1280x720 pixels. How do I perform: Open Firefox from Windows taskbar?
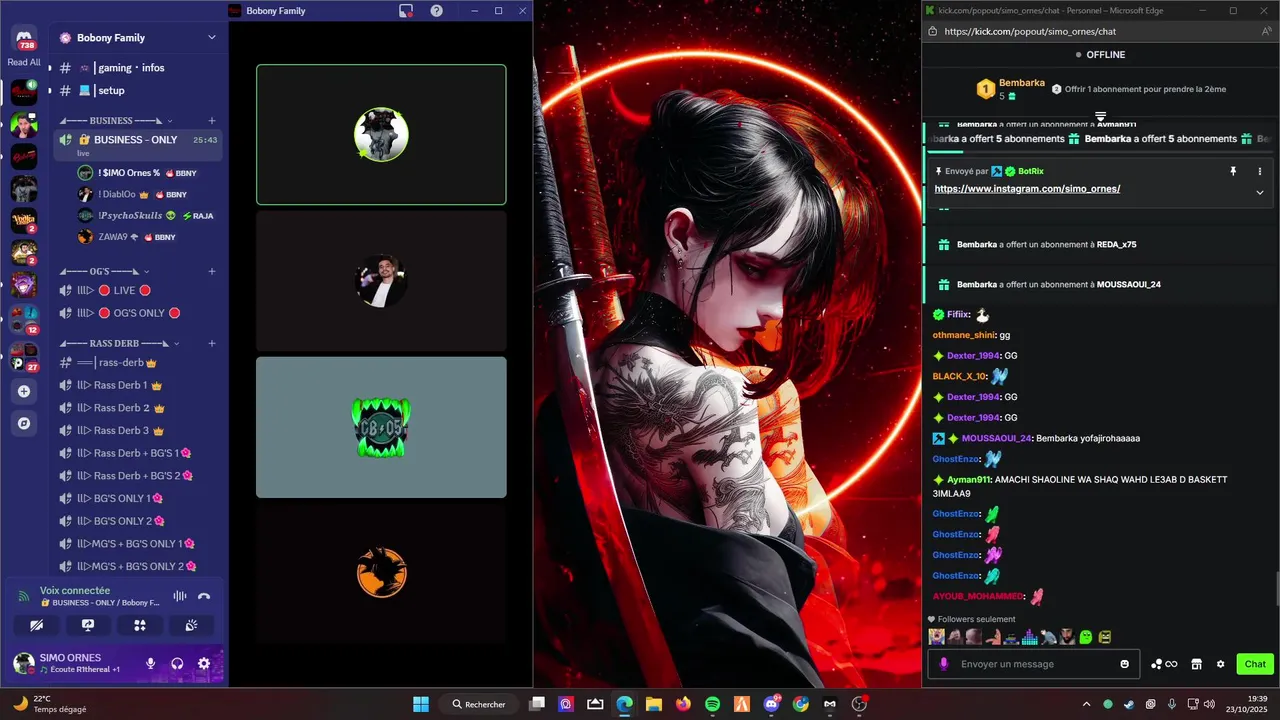[x=683, y=704]
